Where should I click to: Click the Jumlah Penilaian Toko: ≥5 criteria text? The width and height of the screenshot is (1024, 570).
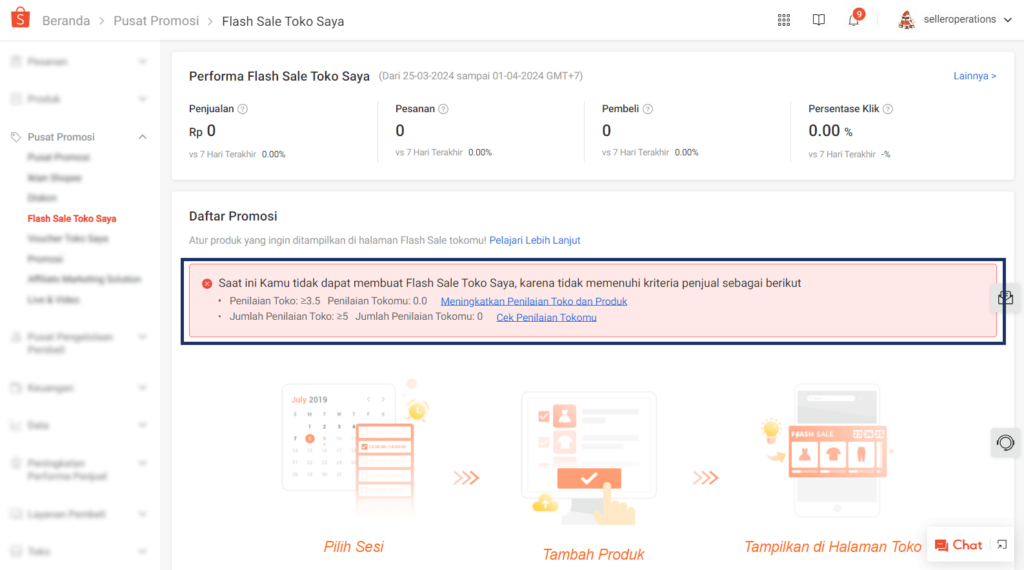[x=289, y=317]
